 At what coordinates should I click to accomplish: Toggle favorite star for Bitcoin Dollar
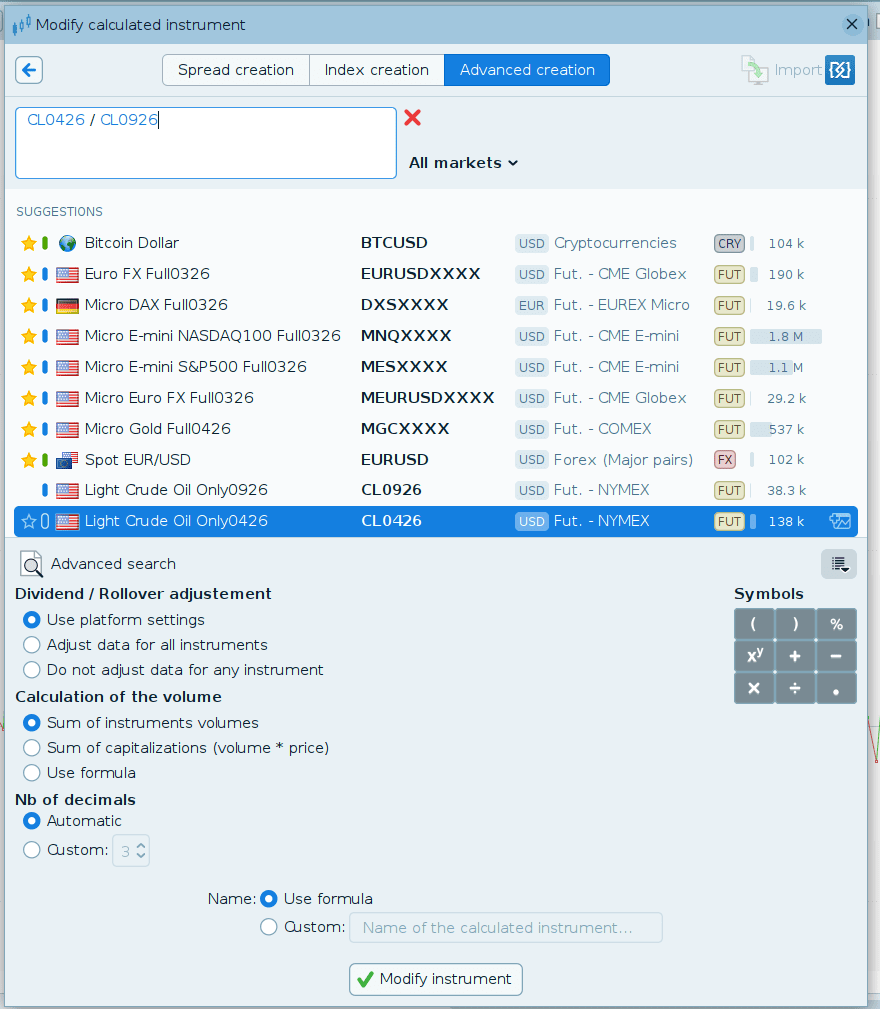(x=28, y=243)
